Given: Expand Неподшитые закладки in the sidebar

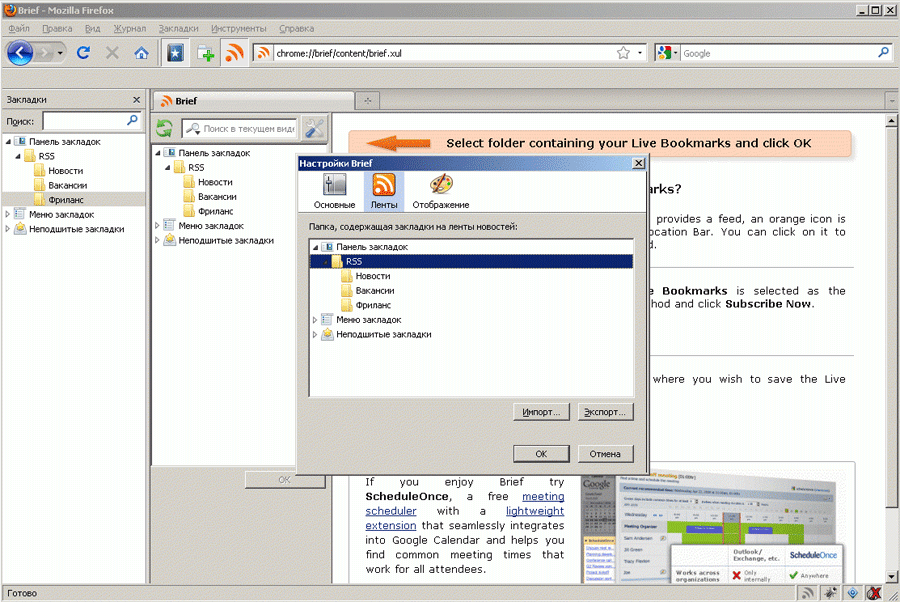Looking at the screenshot, I should pos(7,229).
